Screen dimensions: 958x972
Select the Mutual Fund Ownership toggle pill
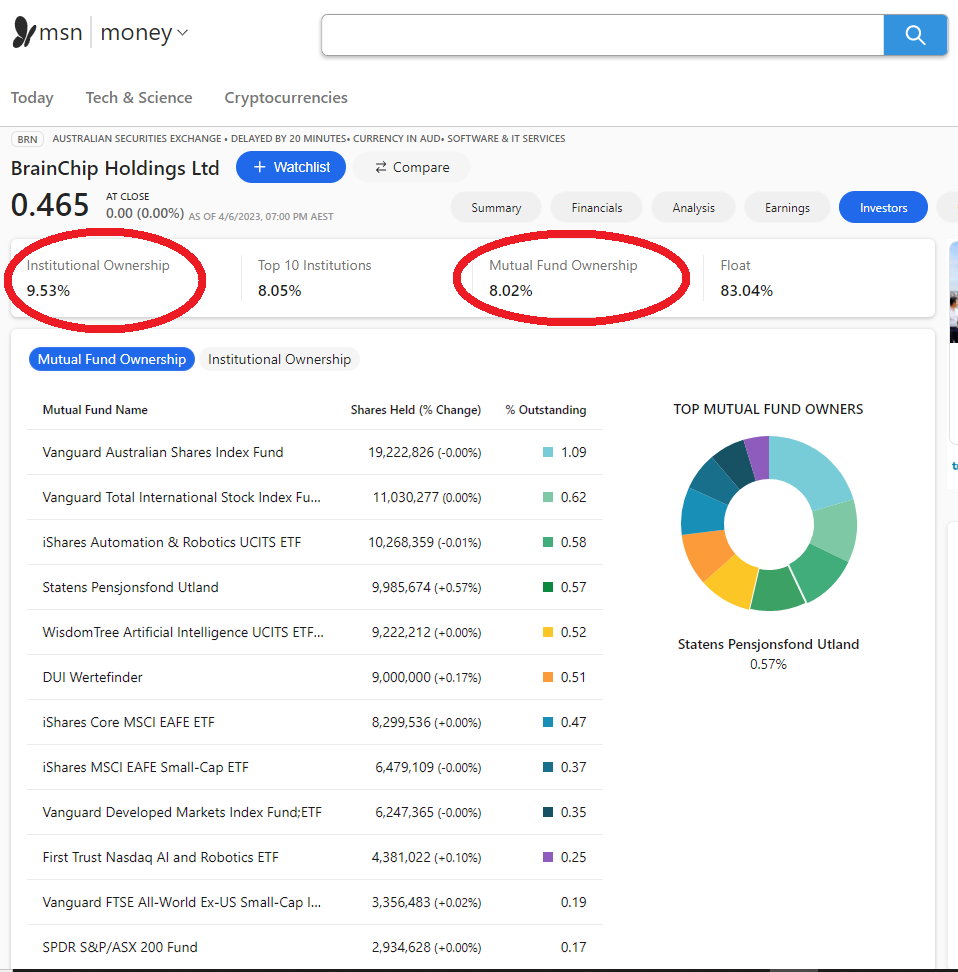[112, 359]
